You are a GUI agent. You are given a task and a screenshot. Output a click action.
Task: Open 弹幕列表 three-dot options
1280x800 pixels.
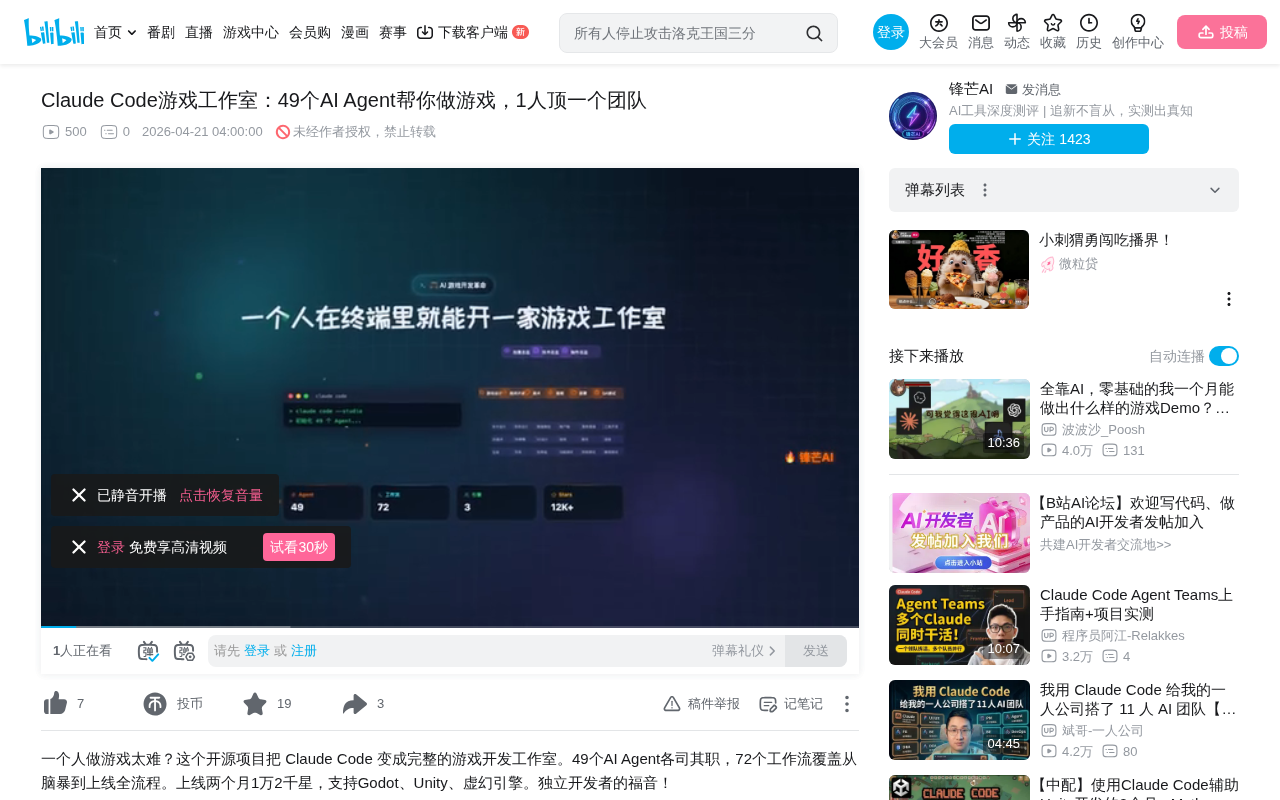tap(985, 190)
